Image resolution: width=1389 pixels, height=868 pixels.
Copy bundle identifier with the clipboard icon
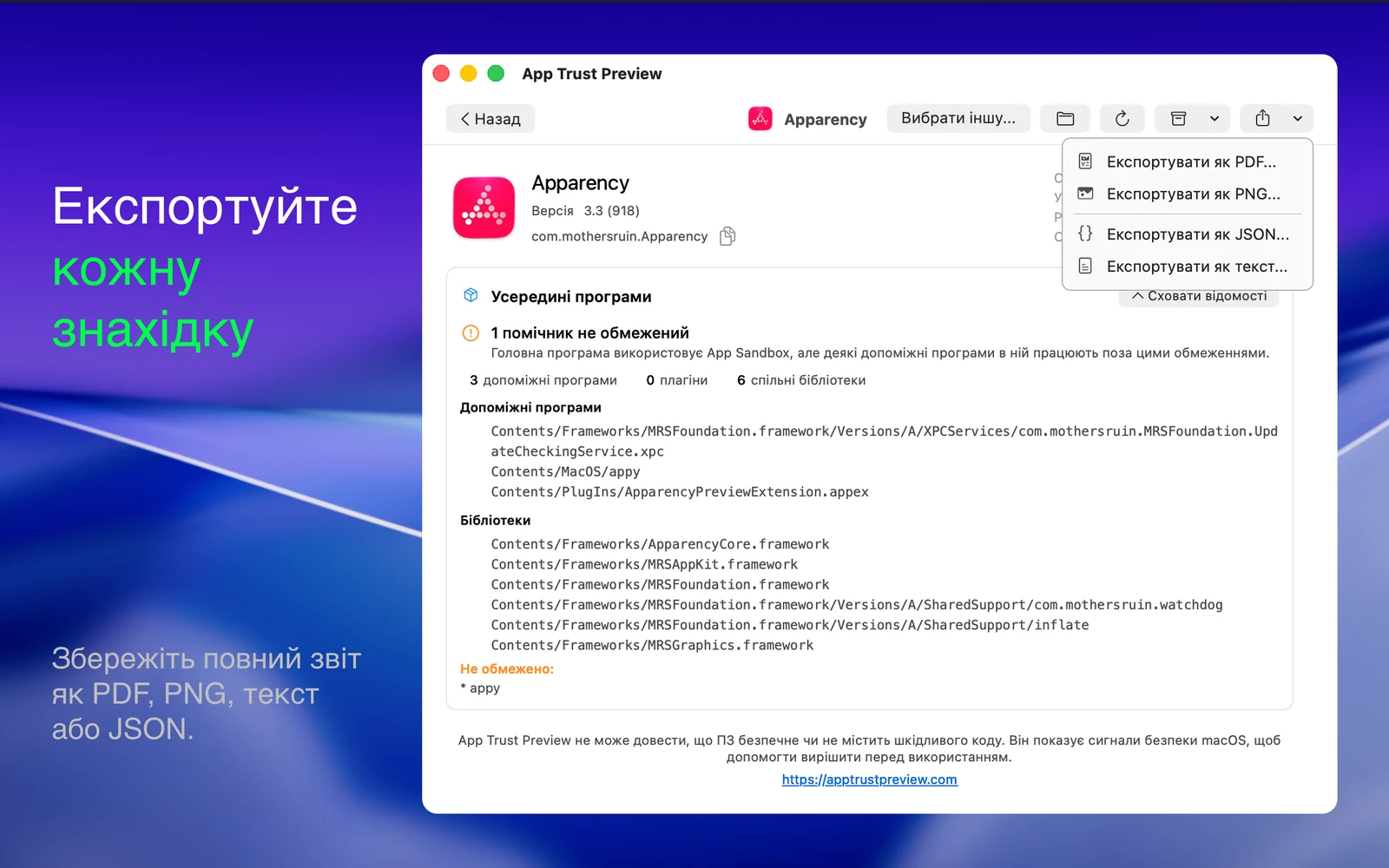click(x=727, y=236)
